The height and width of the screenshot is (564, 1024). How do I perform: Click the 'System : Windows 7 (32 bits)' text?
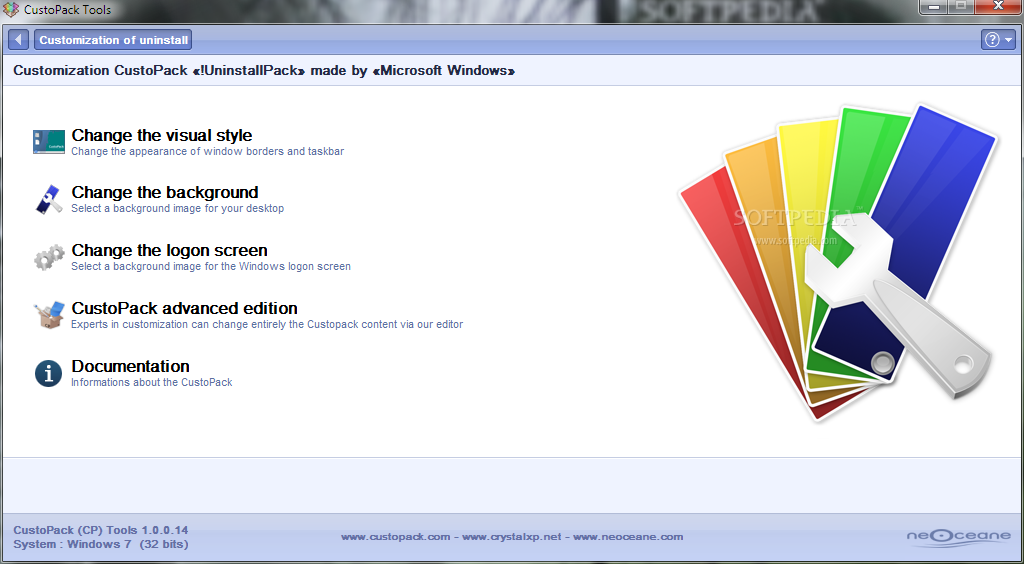(x=101, y=544)
